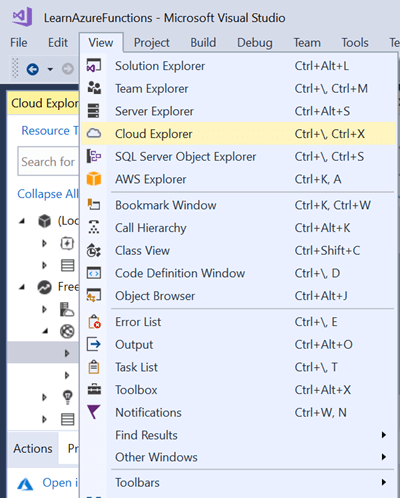Switch to the Actions tab

tap(33, 448)
